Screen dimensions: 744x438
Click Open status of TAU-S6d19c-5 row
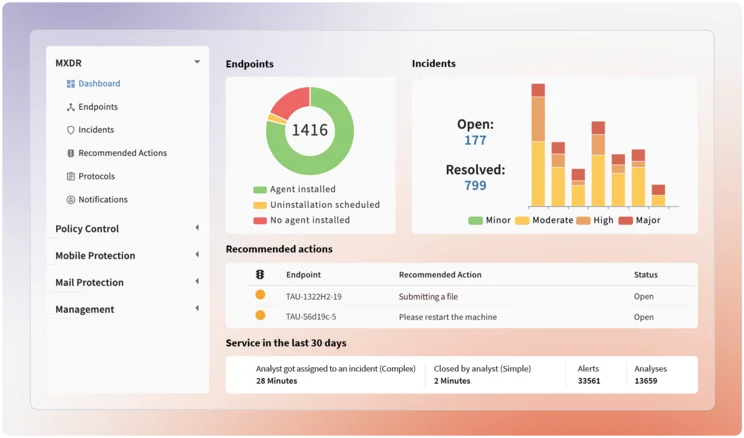coord(644,317)
